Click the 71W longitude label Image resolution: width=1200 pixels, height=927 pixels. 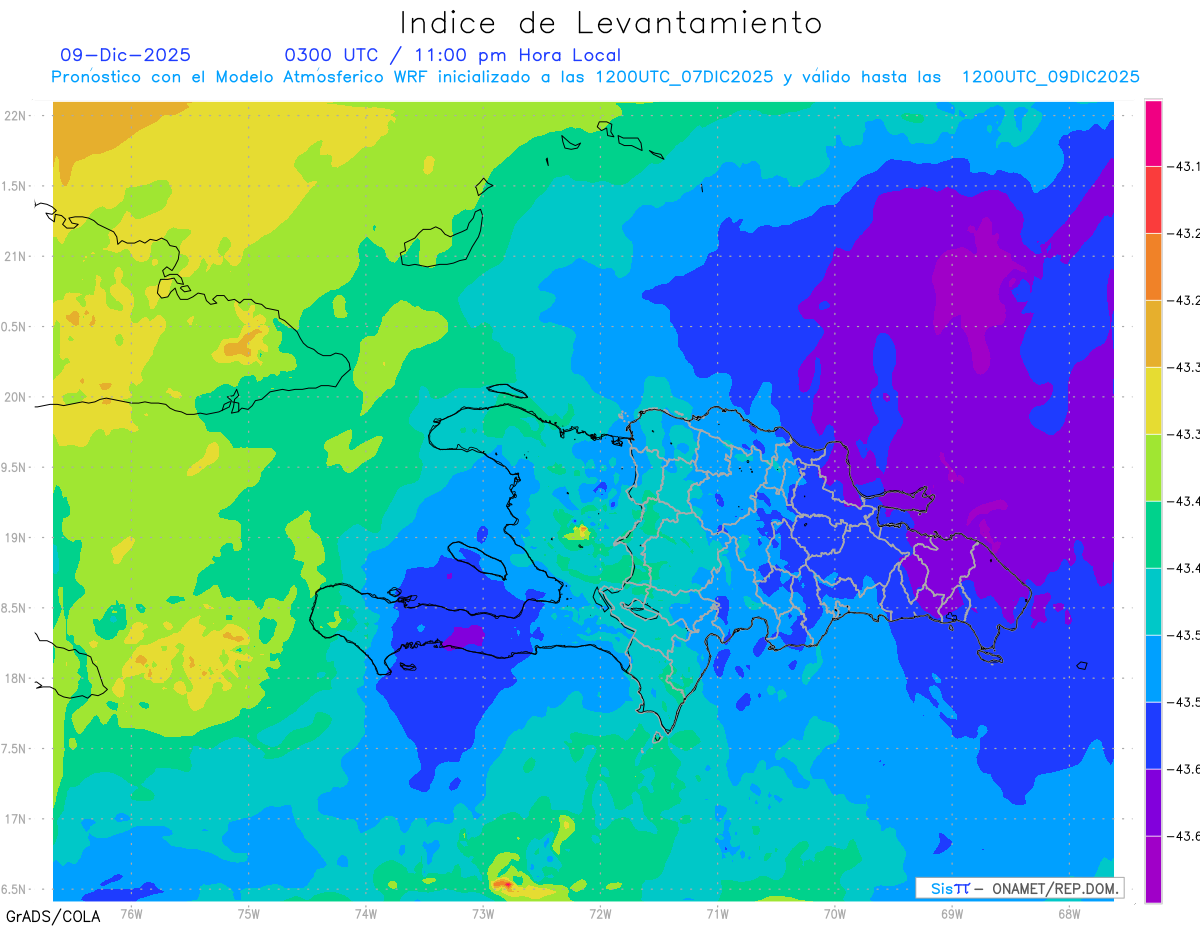tap(717, 913)
